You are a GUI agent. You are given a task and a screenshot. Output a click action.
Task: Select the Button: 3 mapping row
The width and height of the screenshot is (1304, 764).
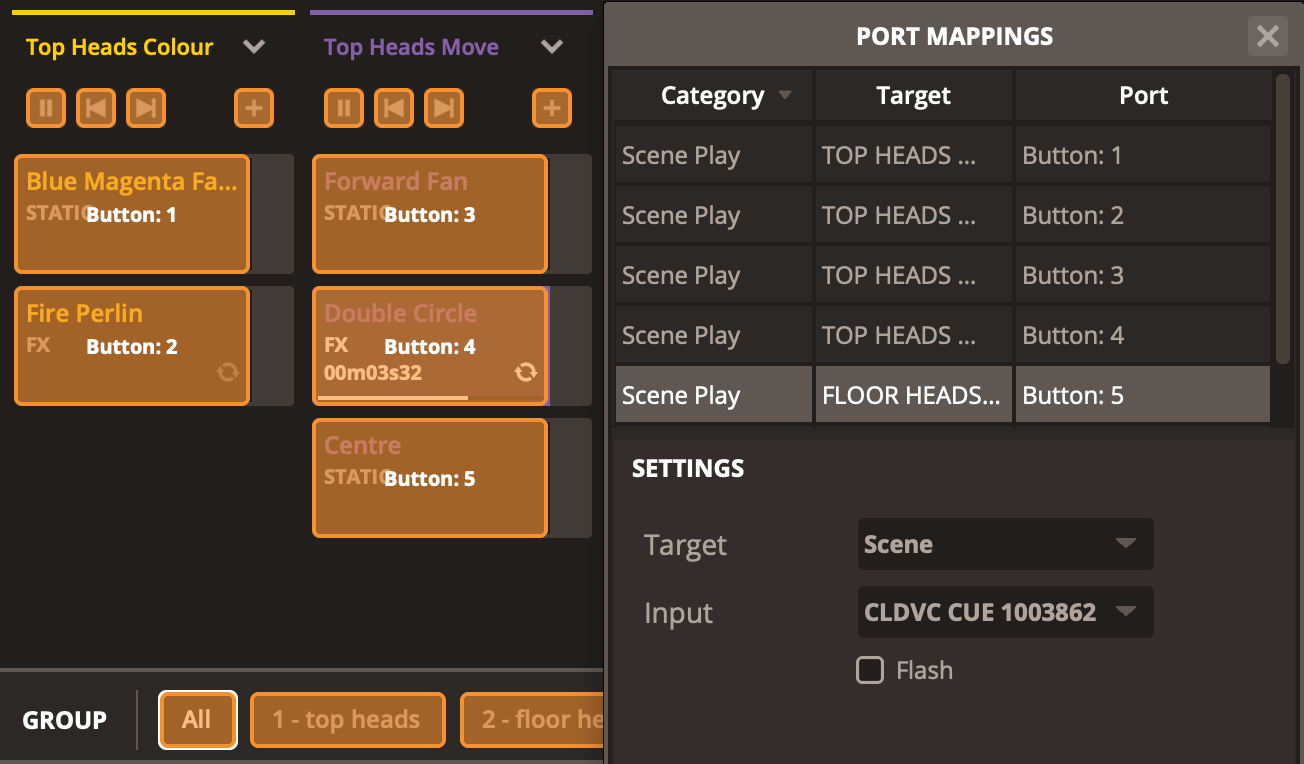[x=942, y=275]
